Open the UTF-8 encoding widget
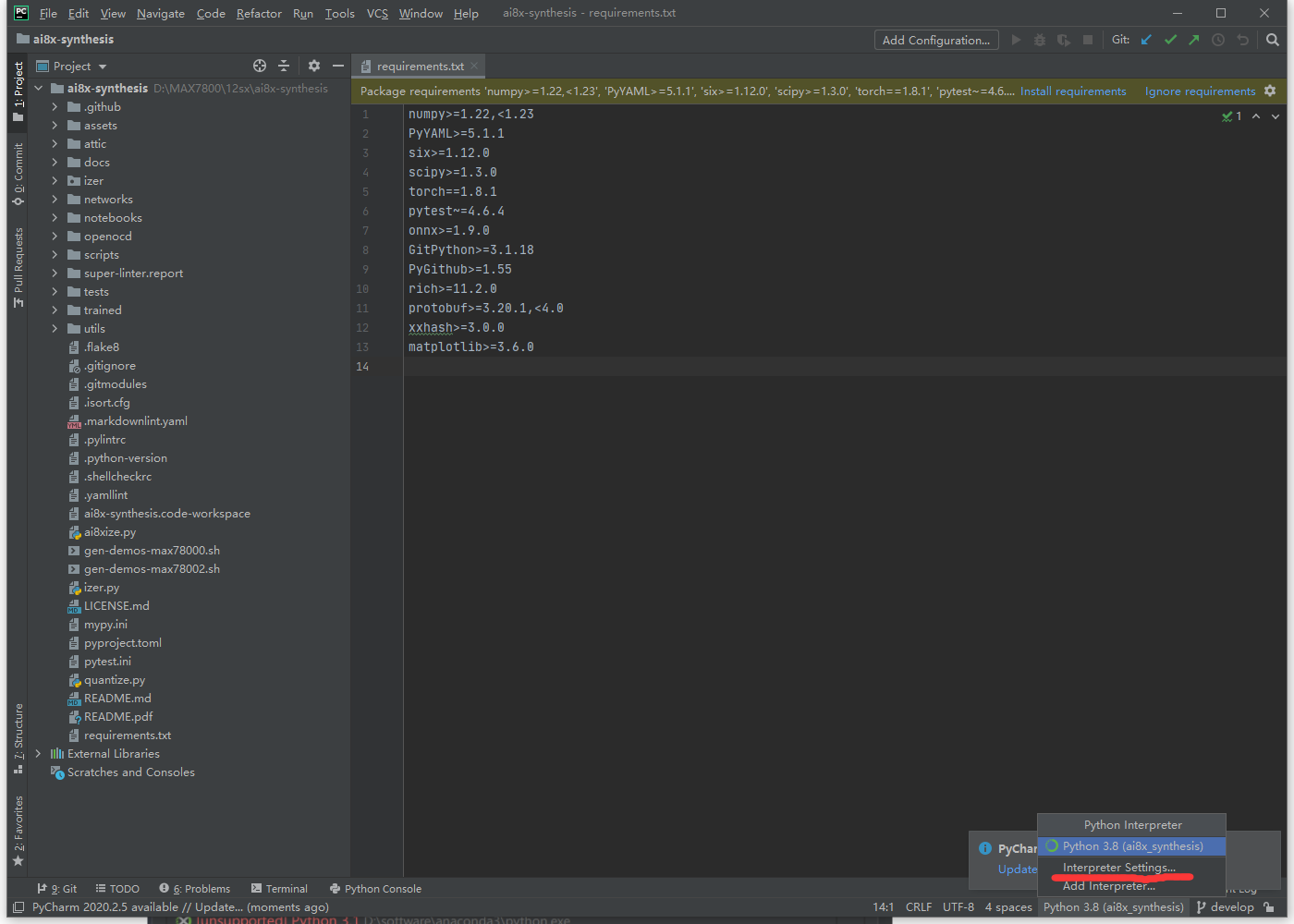The image size is (1294, 924). [958, 907]
